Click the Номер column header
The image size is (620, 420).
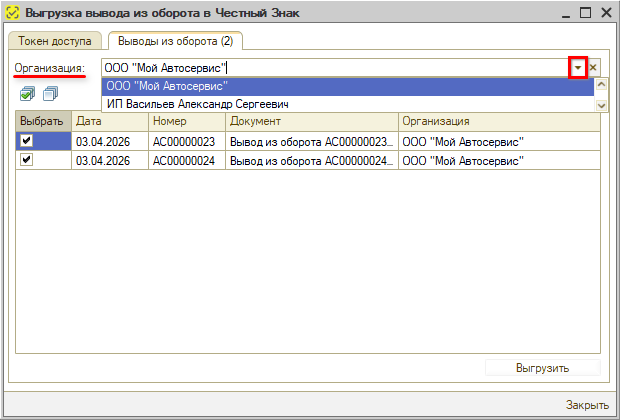point(186,121)
